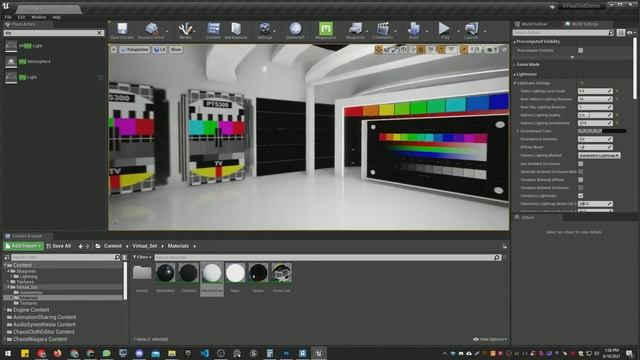Open the Content toolbar button
Viewport: 640px width, 360px height.
213,31
